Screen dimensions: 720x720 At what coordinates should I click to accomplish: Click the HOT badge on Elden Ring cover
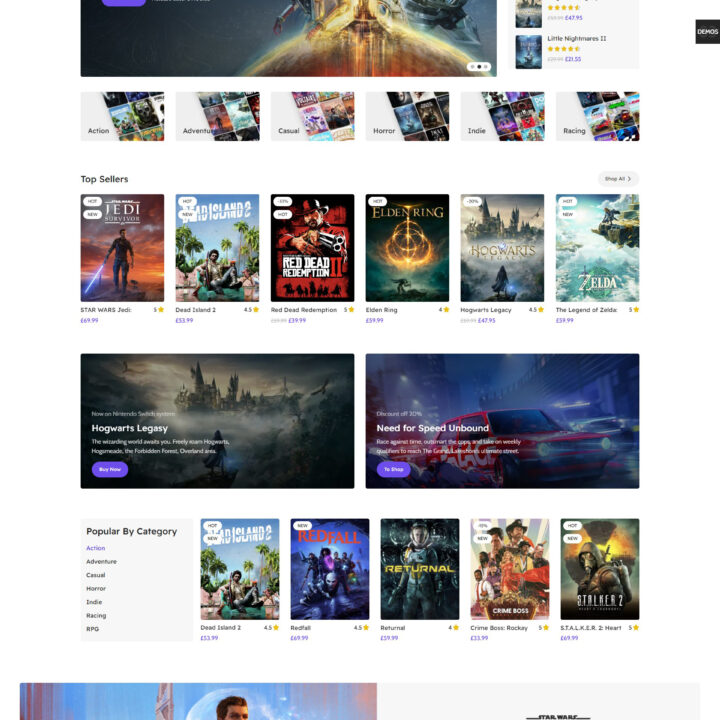coord(377,201)
